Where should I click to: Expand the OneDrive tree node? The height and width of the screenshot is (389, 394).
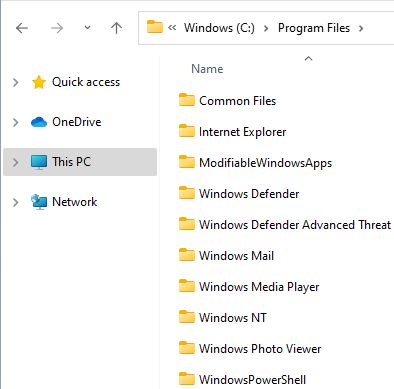click(x=15, y=122)
